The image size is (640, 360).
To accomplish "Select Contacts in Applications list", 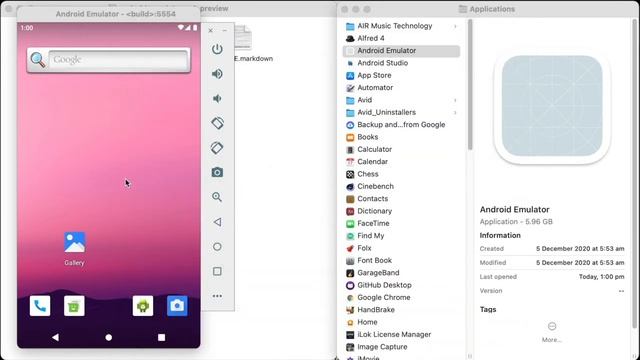I will pyautogui.click(x=401, y=198).
